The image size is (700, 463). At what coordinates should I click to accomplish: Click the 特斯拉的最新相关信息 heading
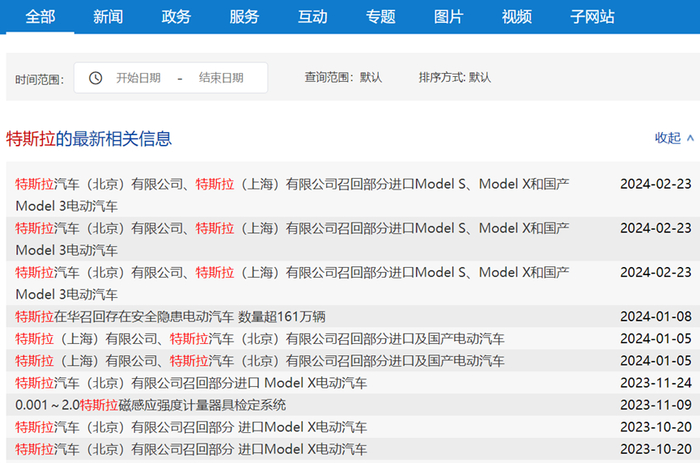coord(89,139)
